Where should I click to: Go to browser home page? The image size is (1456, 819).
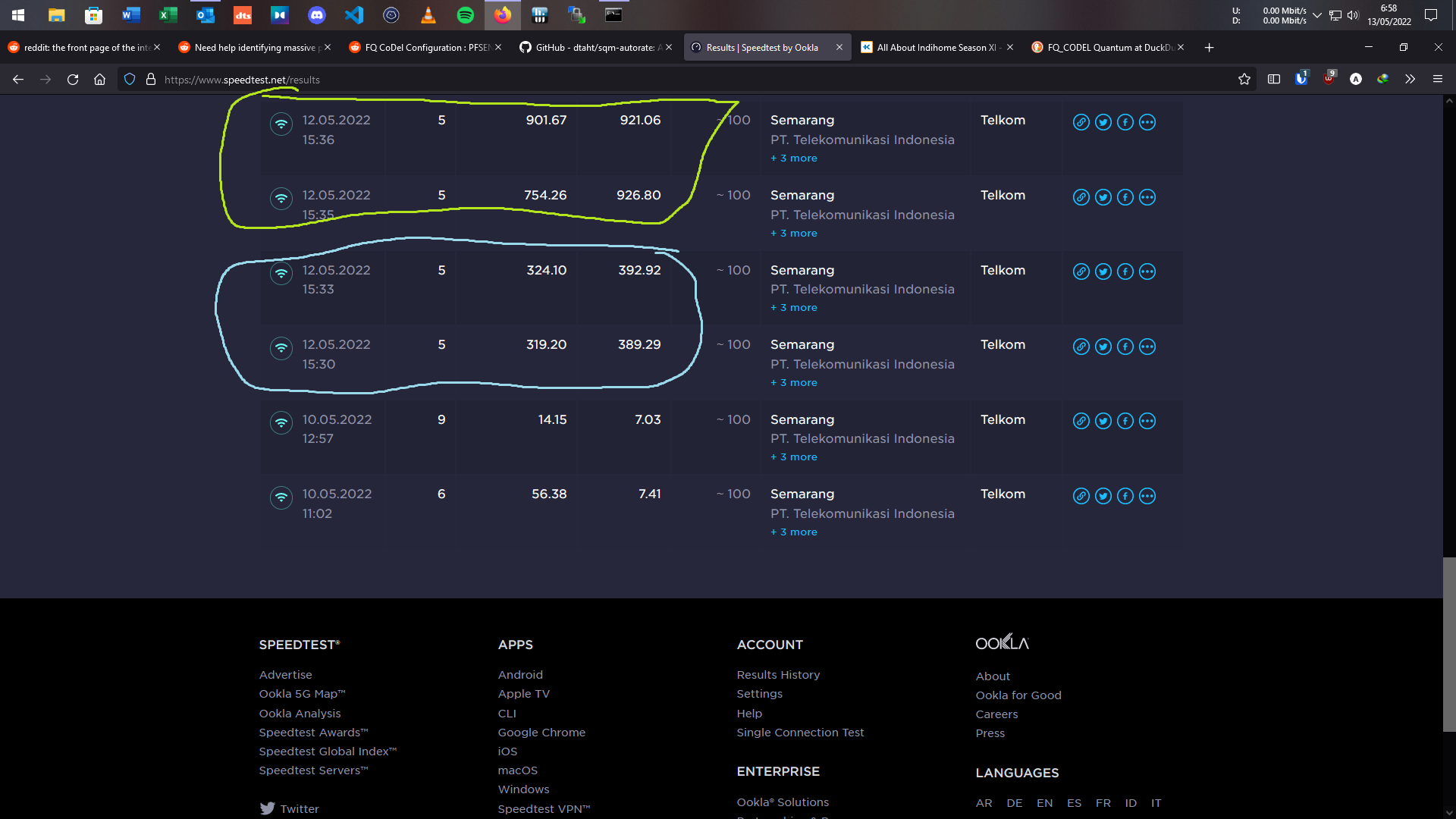pos(99,80)
